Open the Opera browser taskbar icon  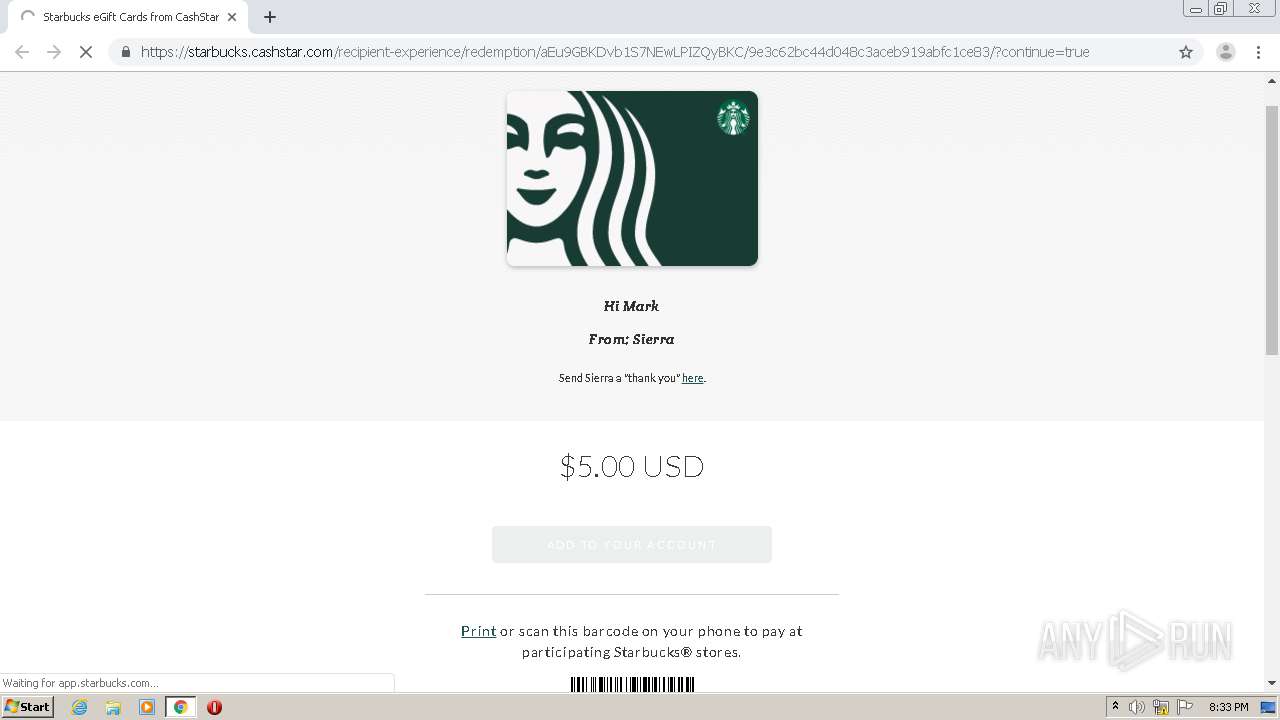(x=214, y=707)
